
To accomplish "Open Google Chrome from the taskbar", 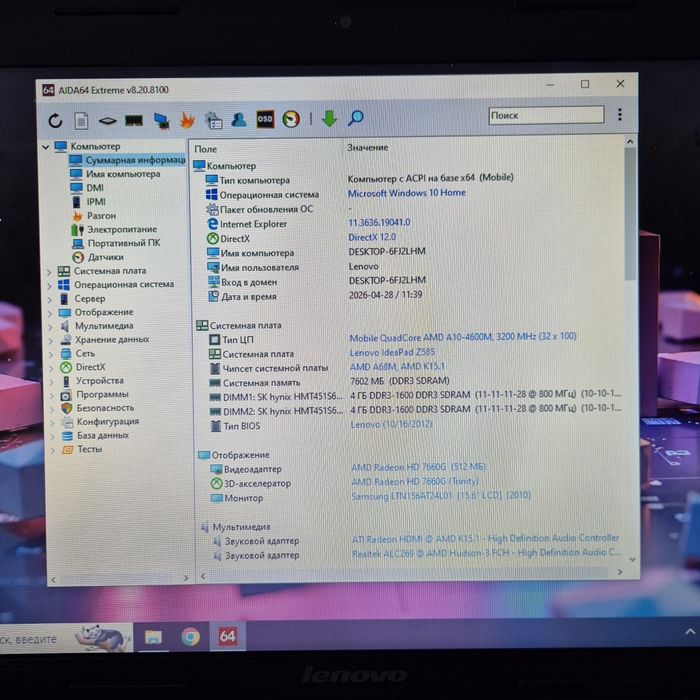I will pos(191,637).
